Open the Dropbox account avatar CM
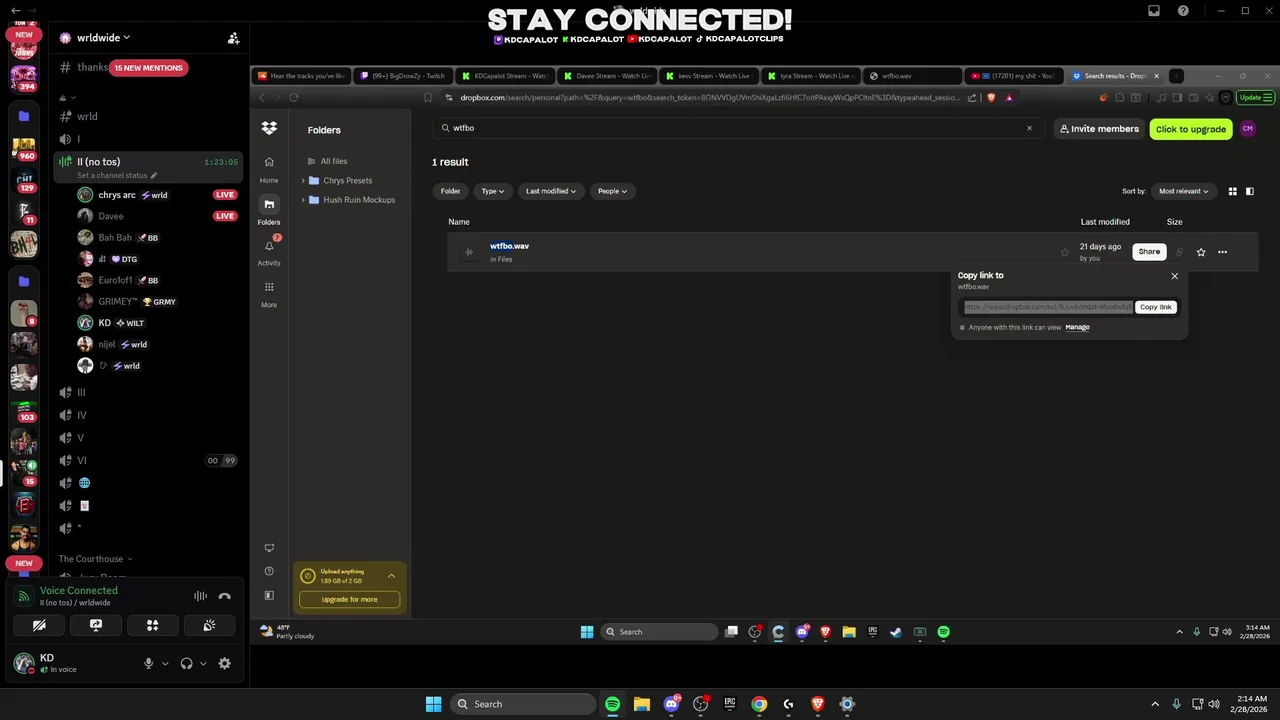Image resolution: width=1280 pixels, height=720 pixels. (x=1247, y=129)
